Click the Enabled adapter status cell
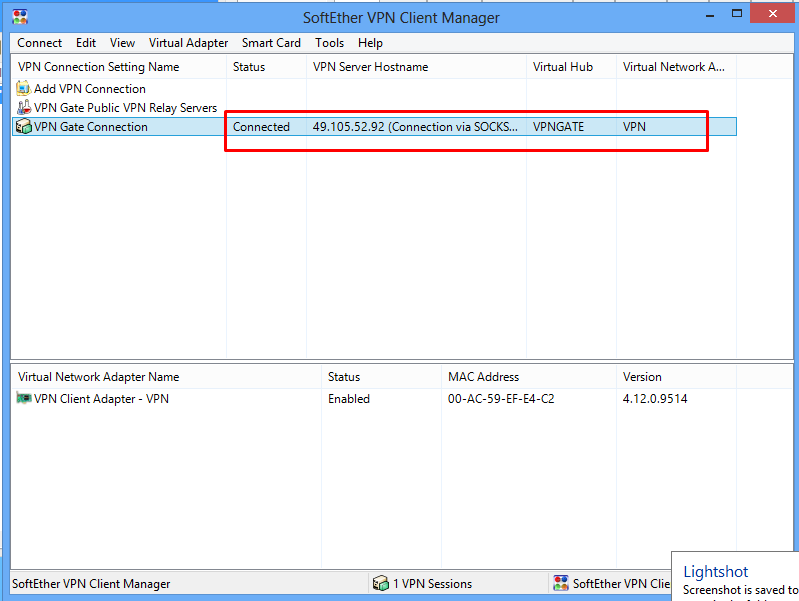Image resolution: width=799 pixels, height=601 pixels. click(349, 399)
